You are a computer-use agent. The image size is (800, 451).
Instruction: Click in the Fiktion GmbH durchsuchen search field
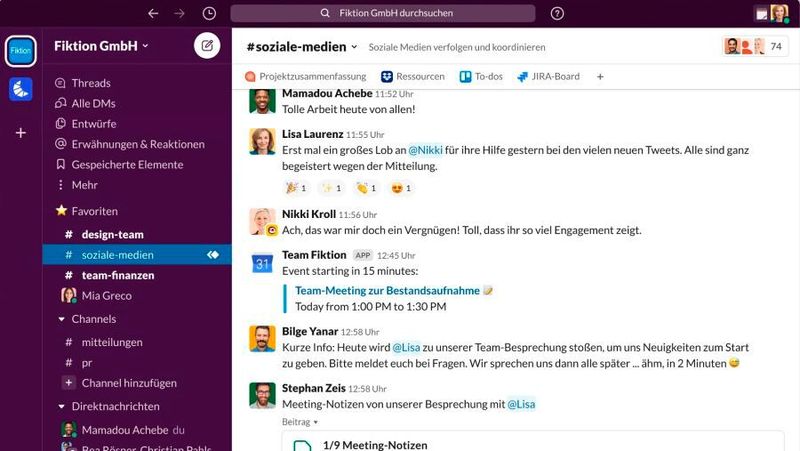tap(383, 13)
